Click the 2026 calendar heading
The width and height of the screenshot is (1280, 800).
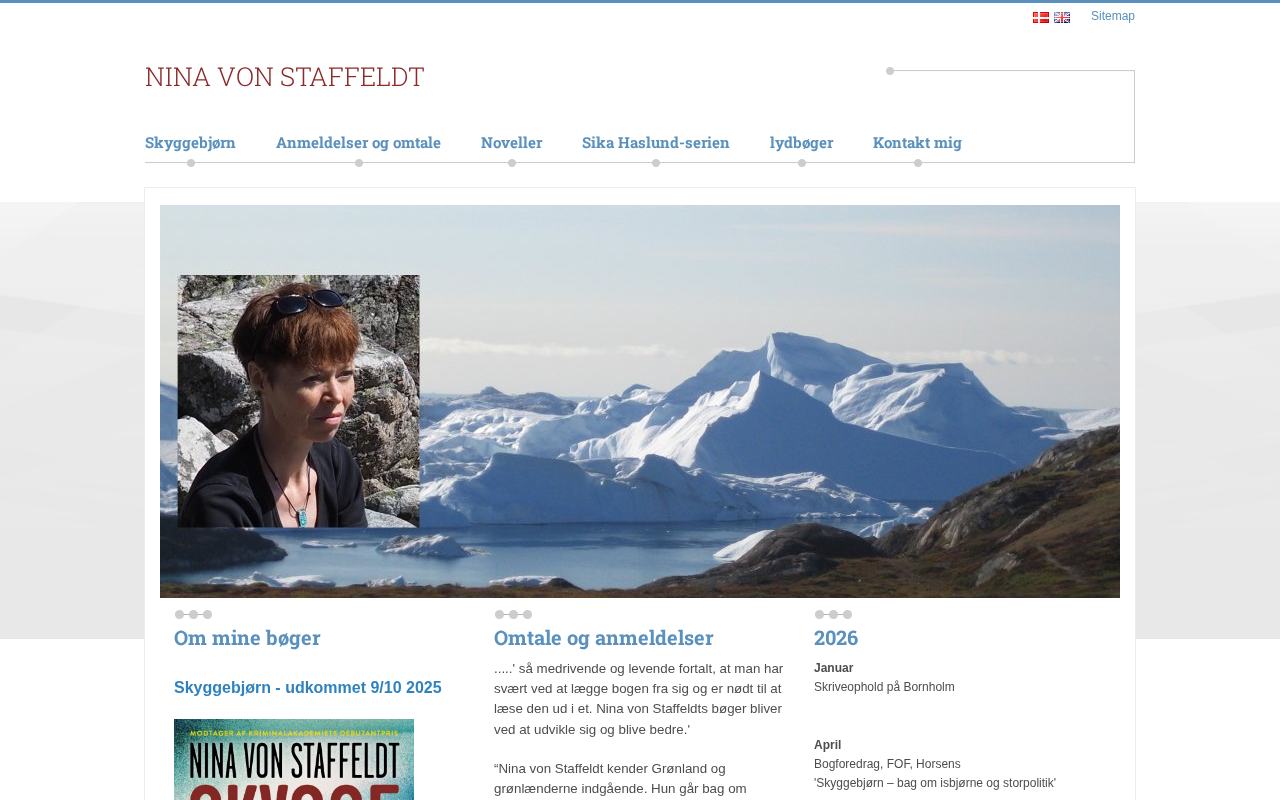coord(836,638)
